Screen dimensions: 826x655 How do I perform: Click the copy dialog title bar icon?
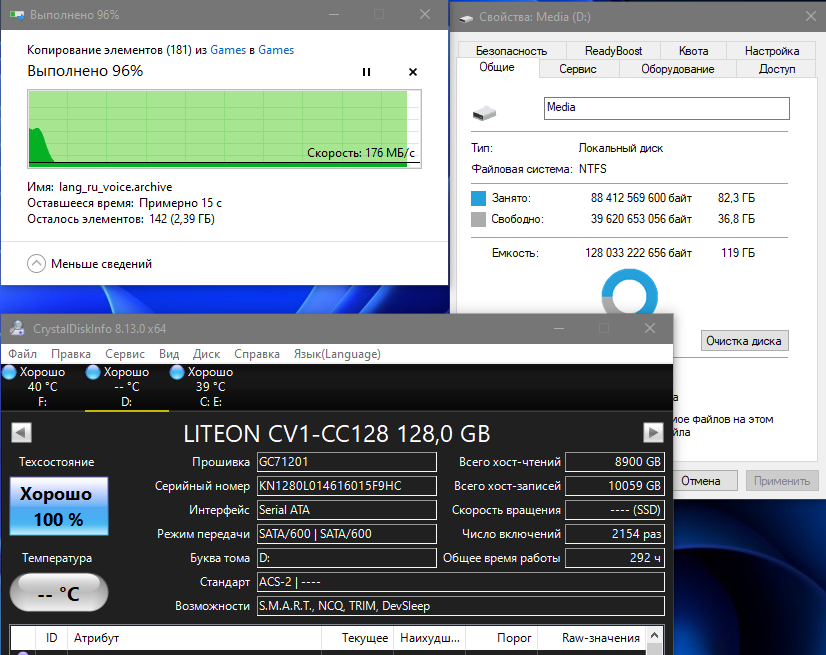pyautogui.click(x=17, y=15)
